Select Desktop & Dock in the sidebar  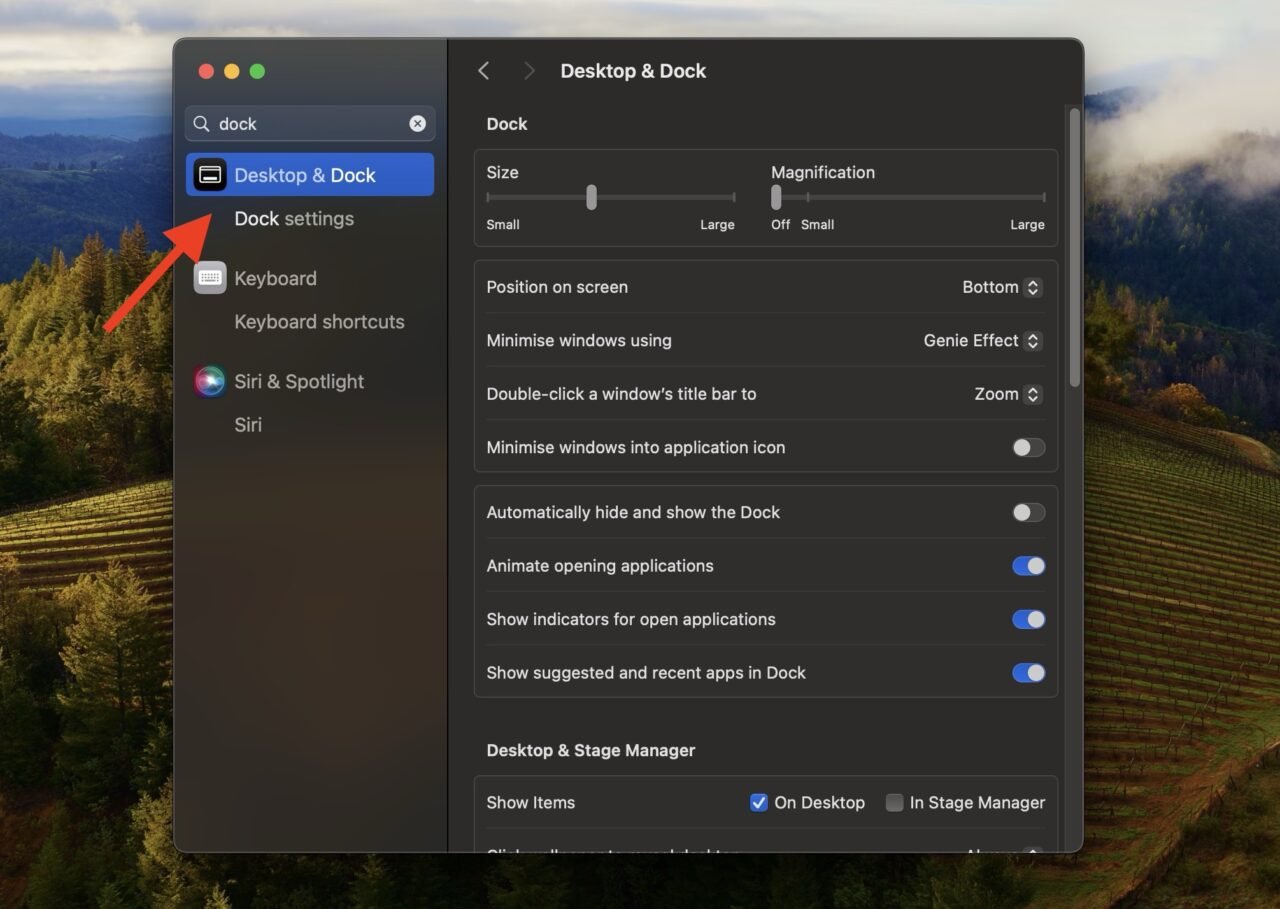(310, 175)
